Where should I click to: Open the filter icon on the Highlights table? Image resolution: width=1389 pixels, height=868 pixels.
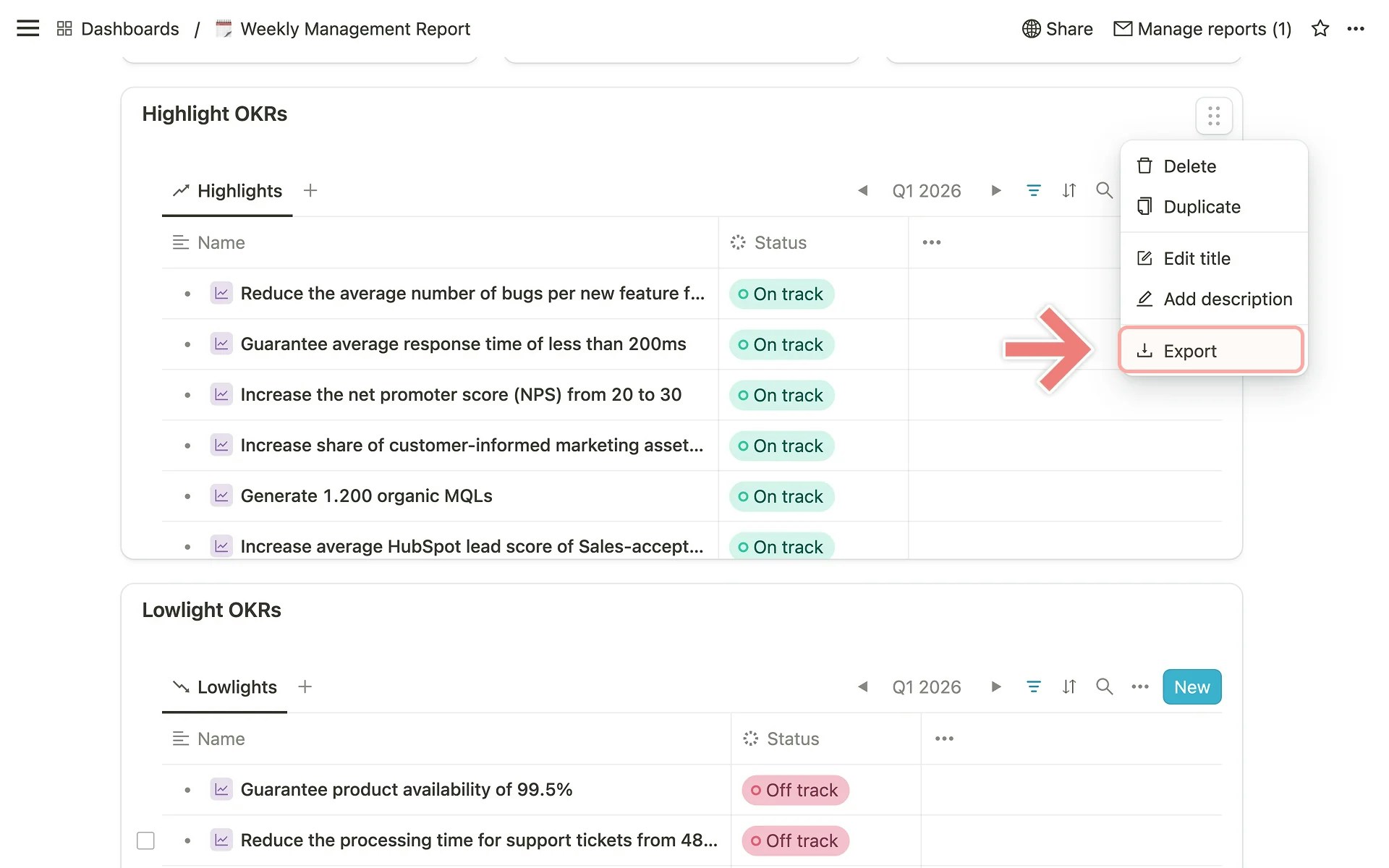(1034, 190)
